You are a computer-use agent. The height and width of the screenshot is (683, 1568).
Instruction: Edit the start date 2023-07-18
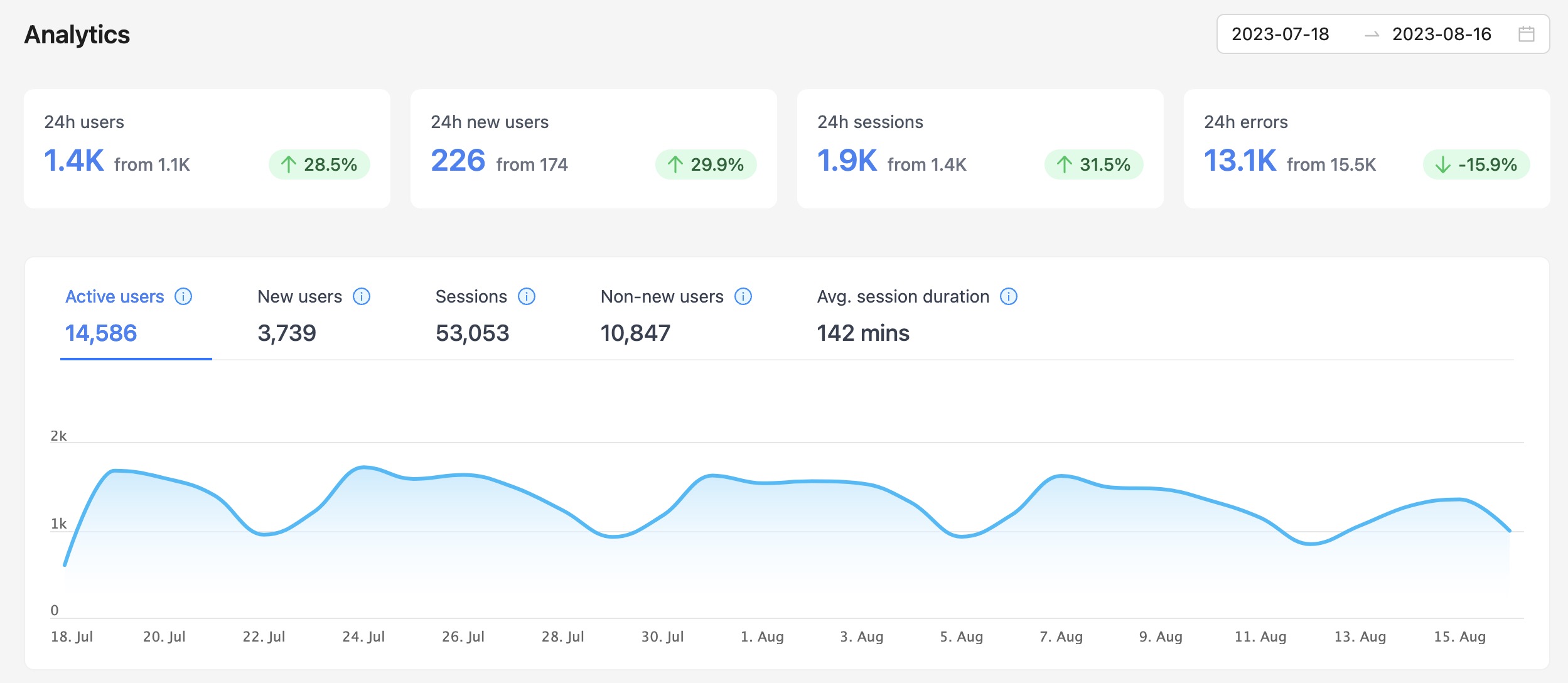1281,34
